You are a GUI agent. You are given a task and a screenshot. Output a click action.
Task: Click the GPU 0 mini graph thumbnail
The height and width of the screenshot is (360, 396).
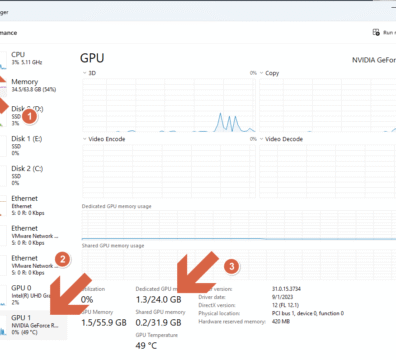(3, 295)
